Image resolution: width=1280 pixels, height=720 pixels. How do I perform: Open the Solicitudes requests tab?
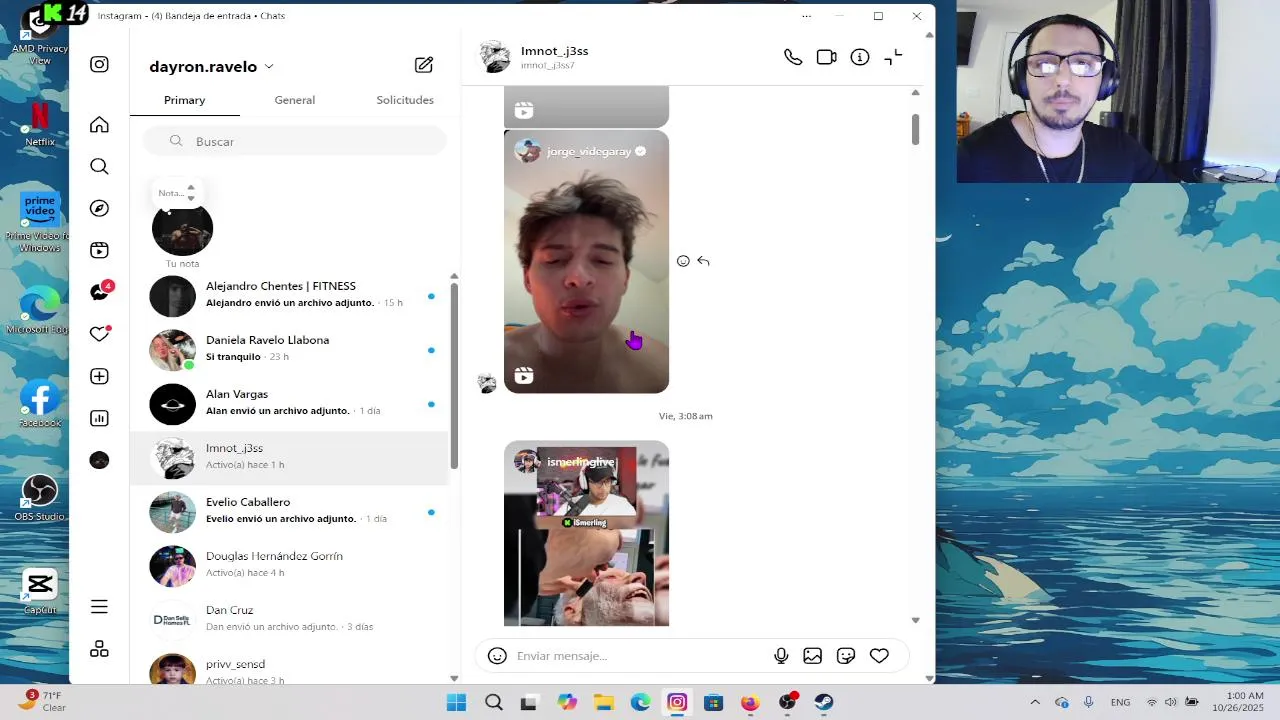[405, 100]
